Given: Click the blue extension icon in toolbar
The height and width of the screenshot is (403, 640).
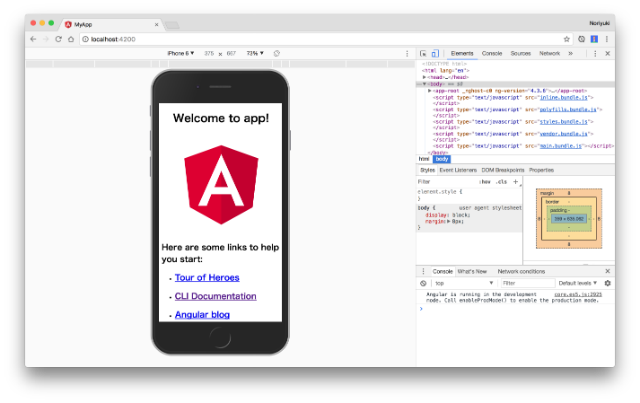Looking at the screenshot, I should point(594,39).
